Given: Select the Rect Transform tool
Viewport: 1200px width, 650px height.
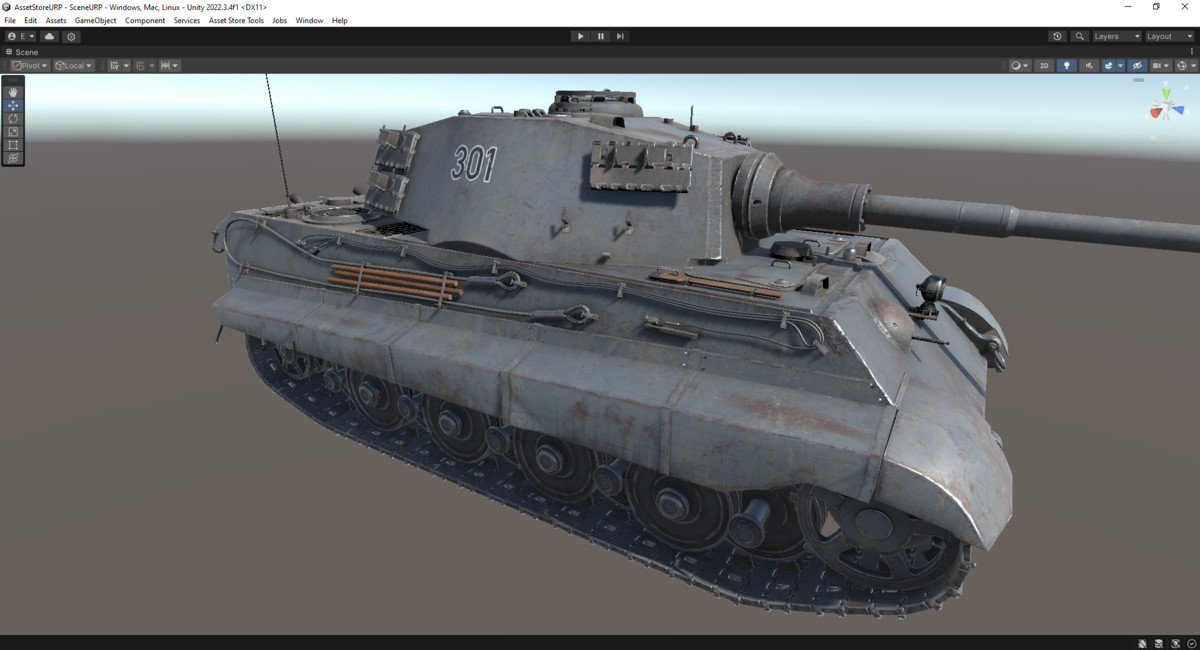Looking at the screenshot, I should point(13,144).
